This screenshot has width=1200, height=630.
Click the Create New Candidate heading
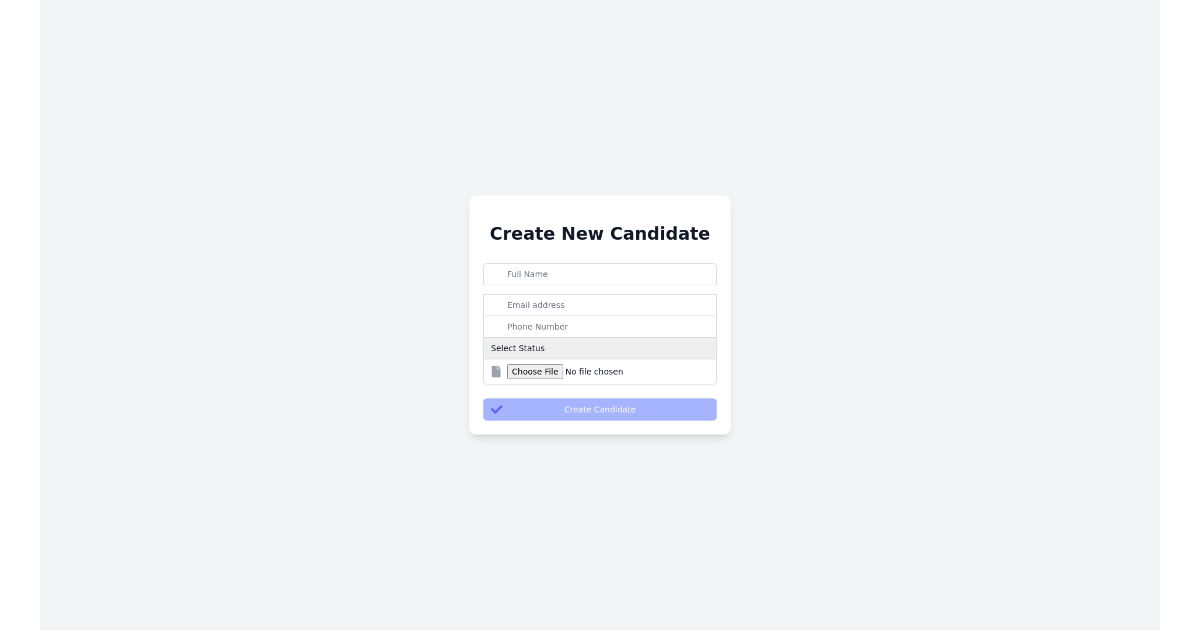(600, 233)
